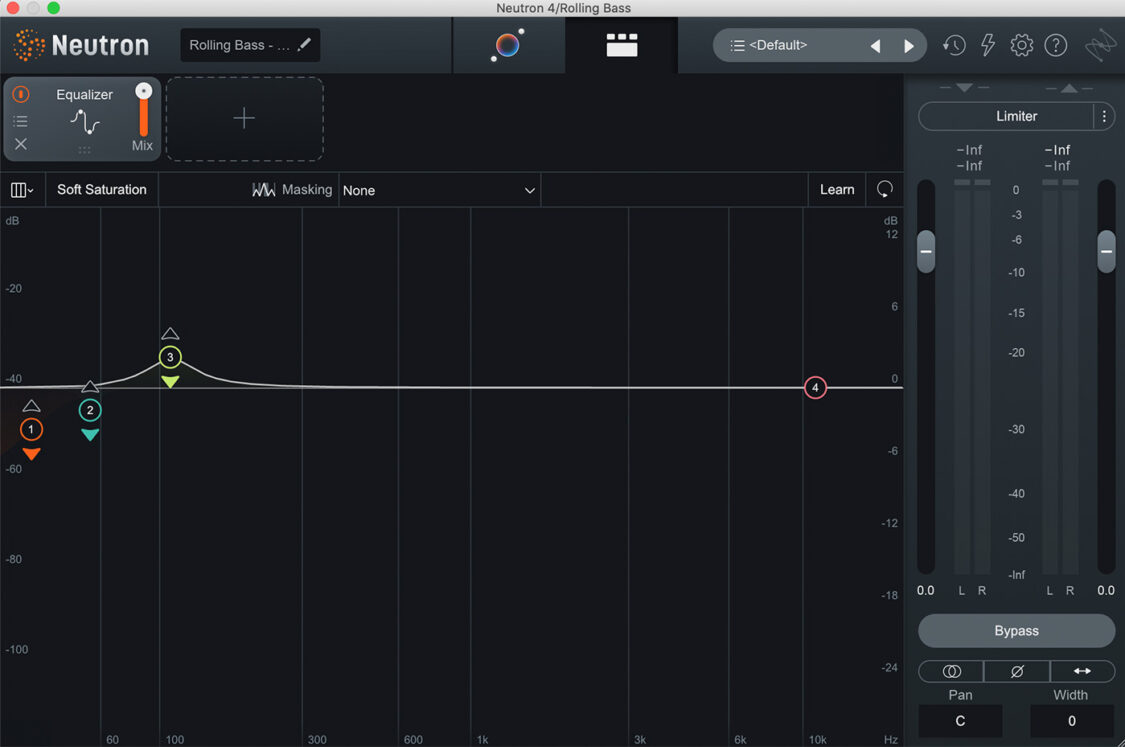Enable Masking meter
The width and height of the screenshot is (1125, 747).
pos(292,189)
